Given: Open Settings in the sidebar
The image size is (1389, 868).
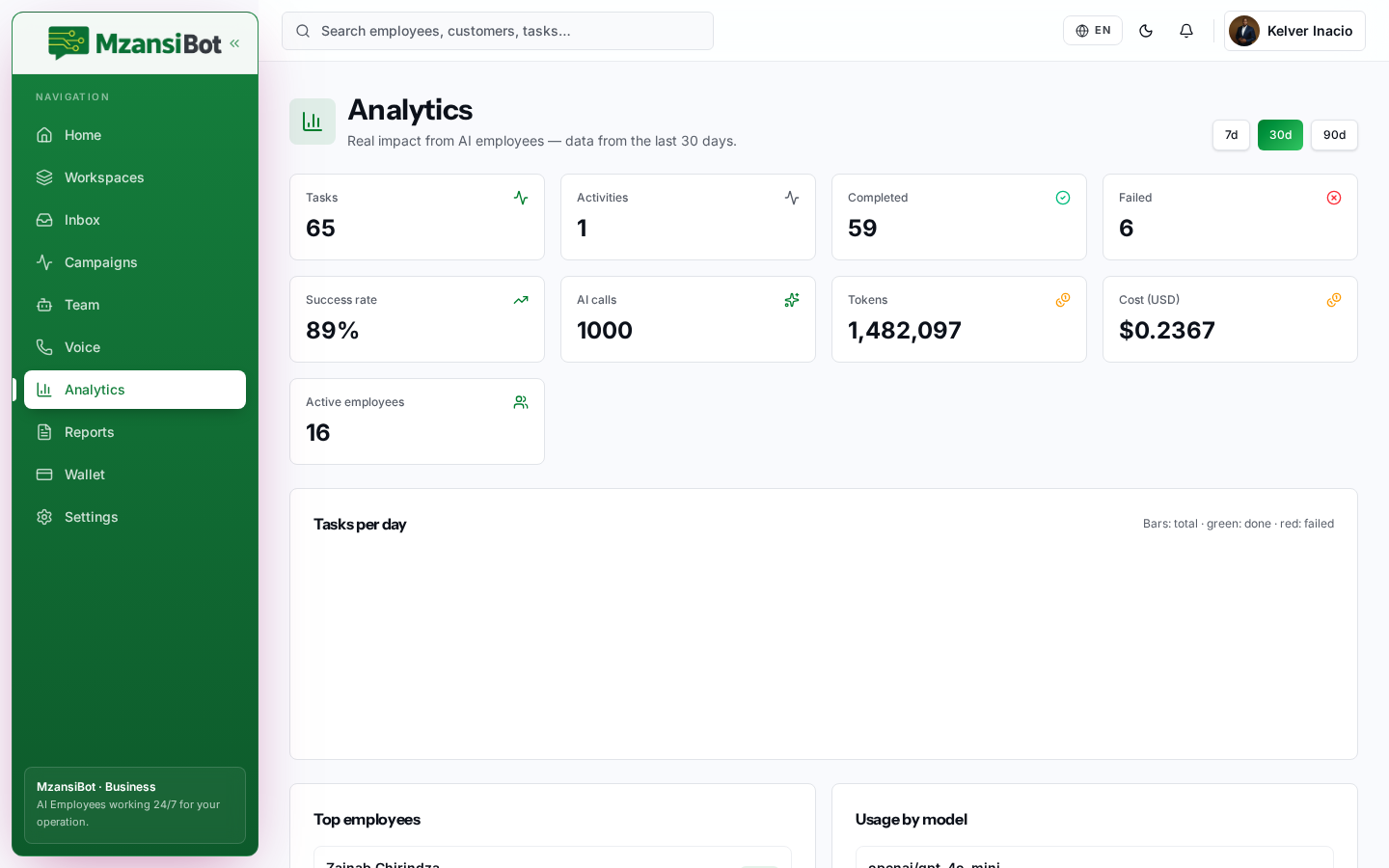Looking at the screenshot, I should click(x=135, y=517).
